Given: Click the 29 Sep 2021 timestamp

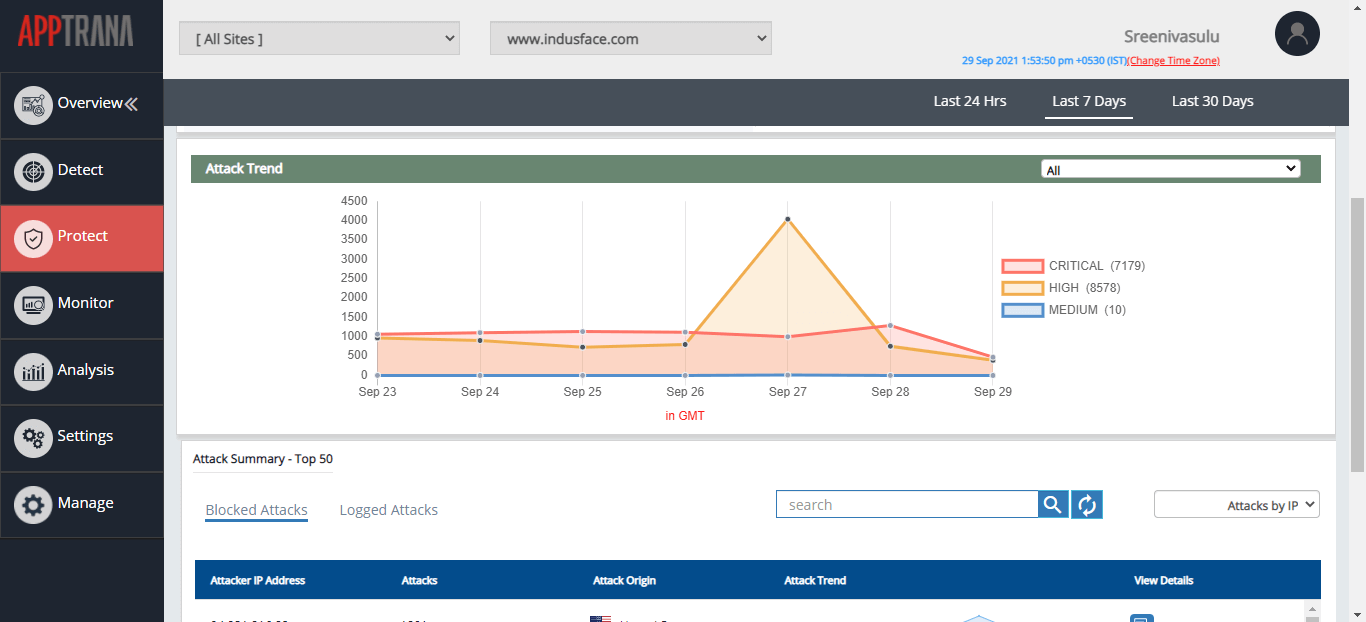Looking at the screenshot, I should pos(1044,61).
